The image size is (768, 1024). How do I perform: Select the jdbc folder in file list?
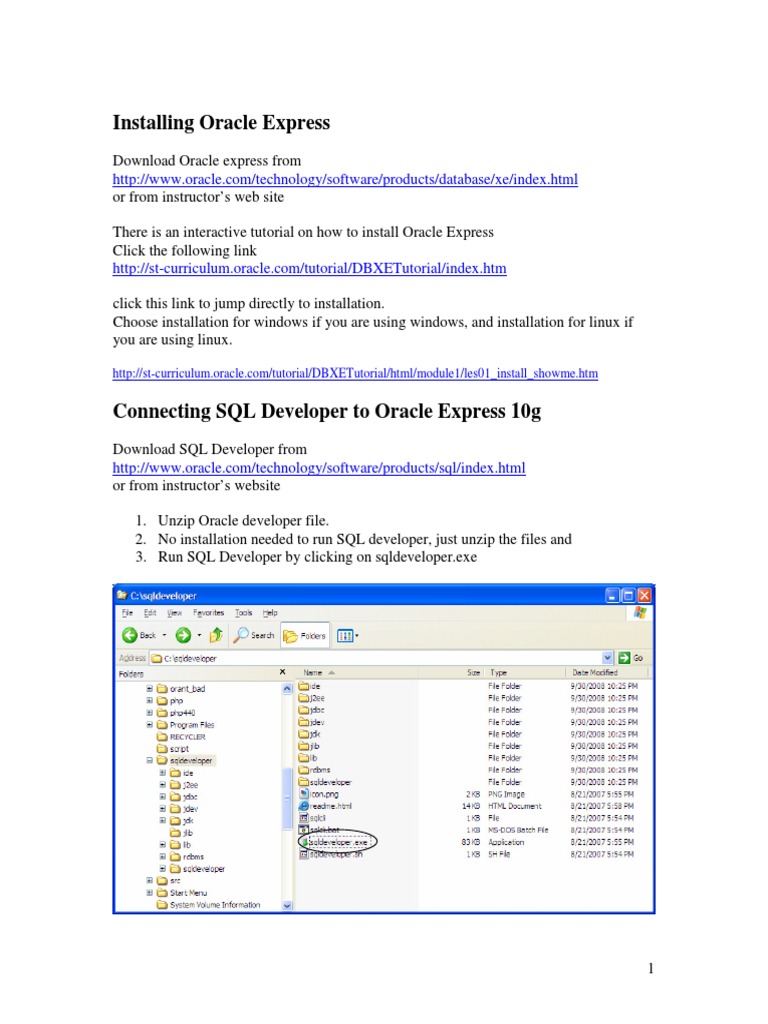(x=312, y=710)
